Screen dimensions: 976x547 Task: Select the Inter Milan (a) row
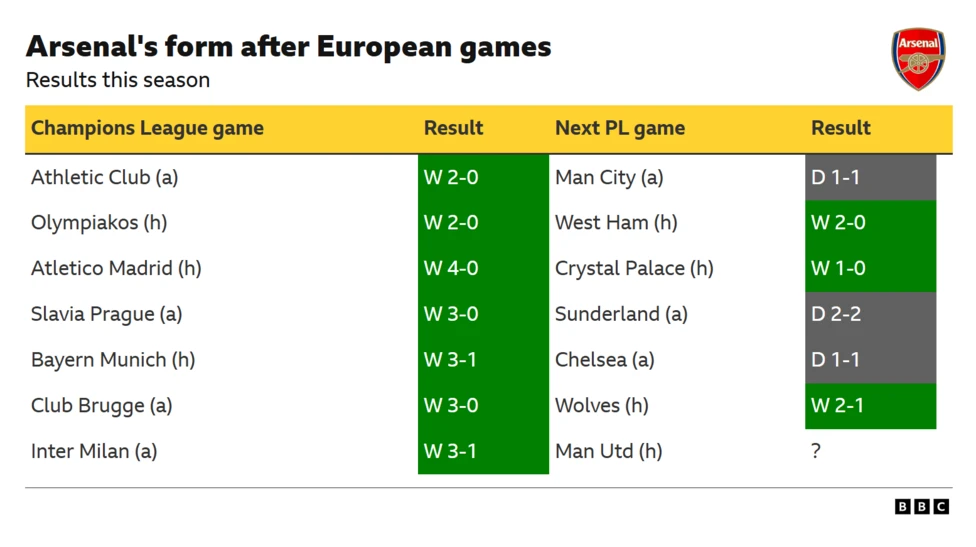[94, 451]
